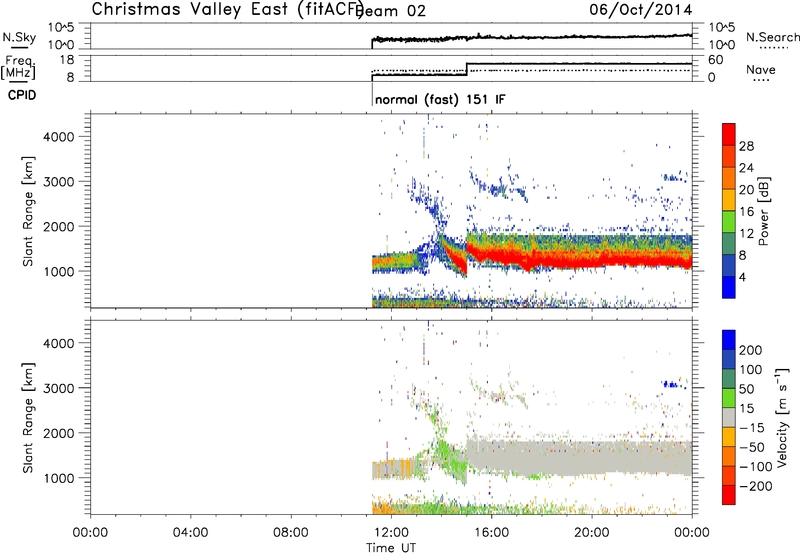Click the blue bottom of Power colorbar
The width and height of the screenshot is (800, 554).
[x=729, y=287]
